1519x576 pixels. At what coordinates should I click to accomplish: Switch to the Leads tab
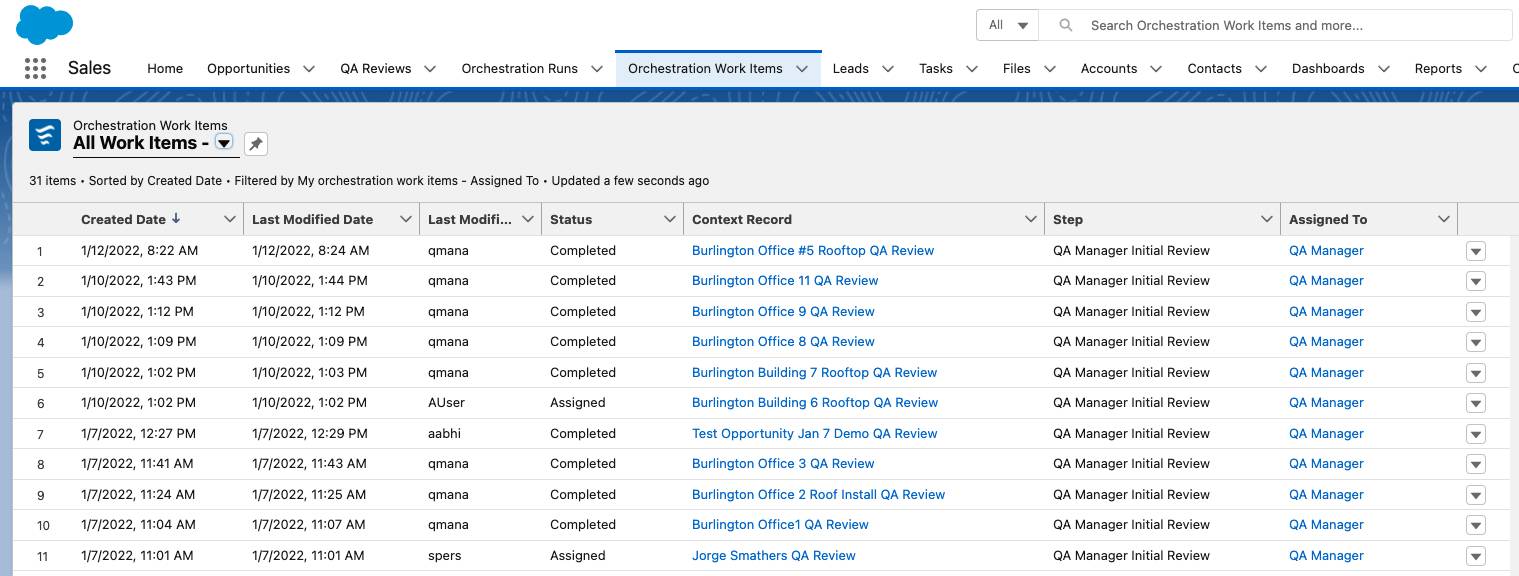click(850, 69)
